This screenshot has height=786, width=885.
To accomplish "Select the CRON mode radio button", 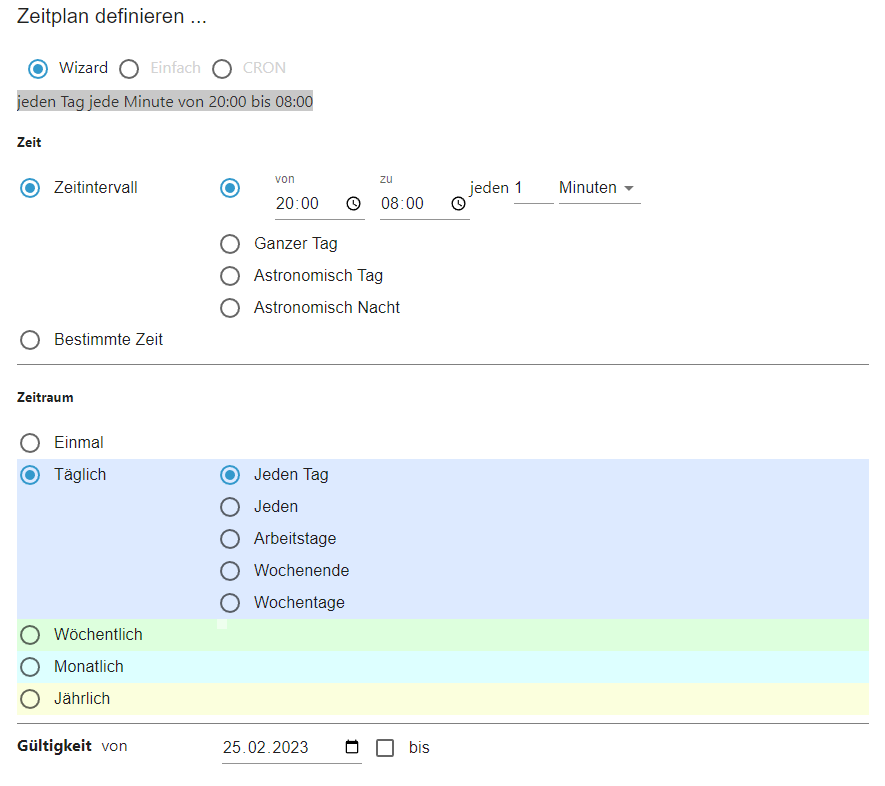I will click(x=223, y=69).
